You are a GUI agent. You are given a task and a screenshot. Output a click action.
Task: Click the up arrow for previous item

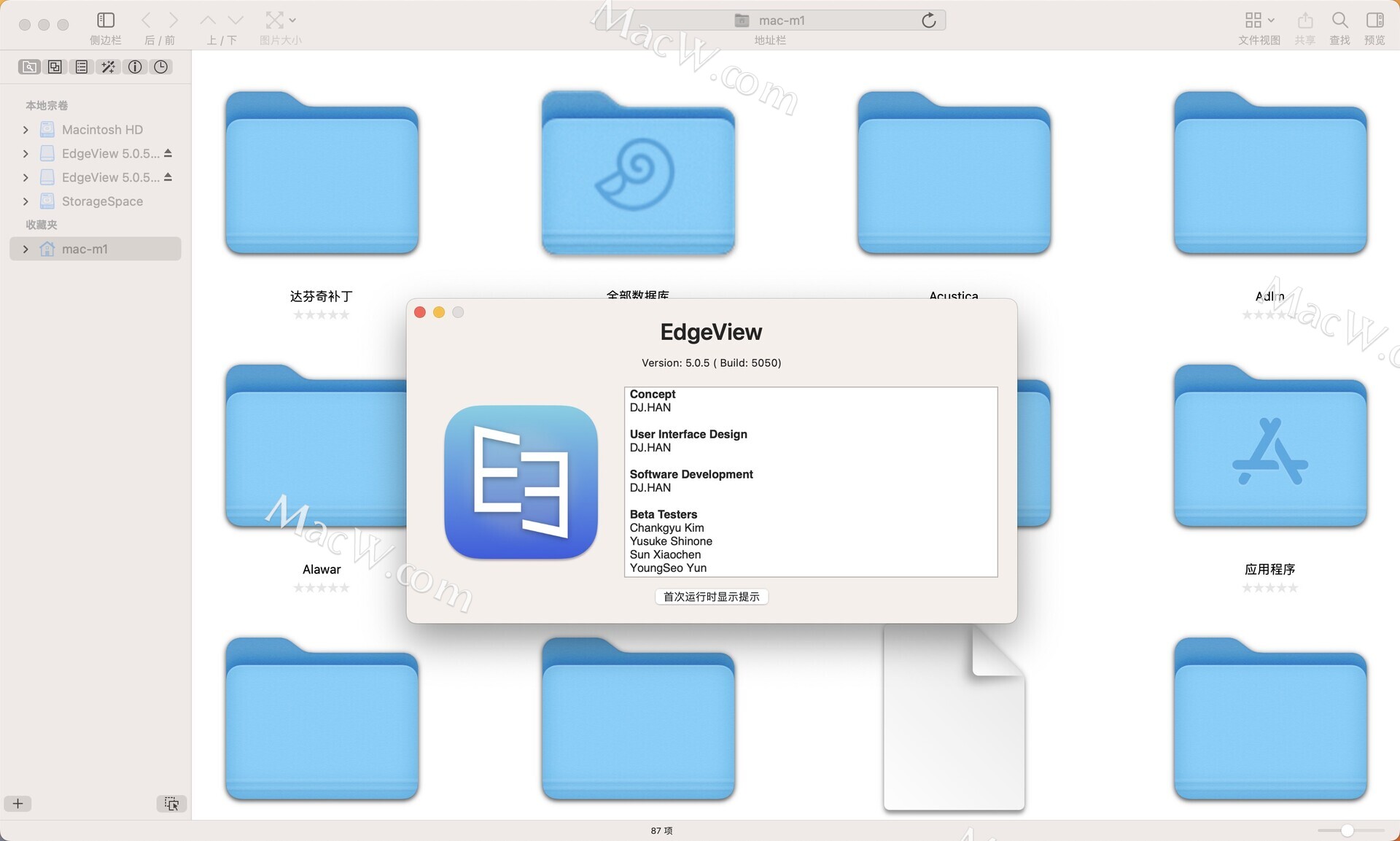[x=208, y=20]
